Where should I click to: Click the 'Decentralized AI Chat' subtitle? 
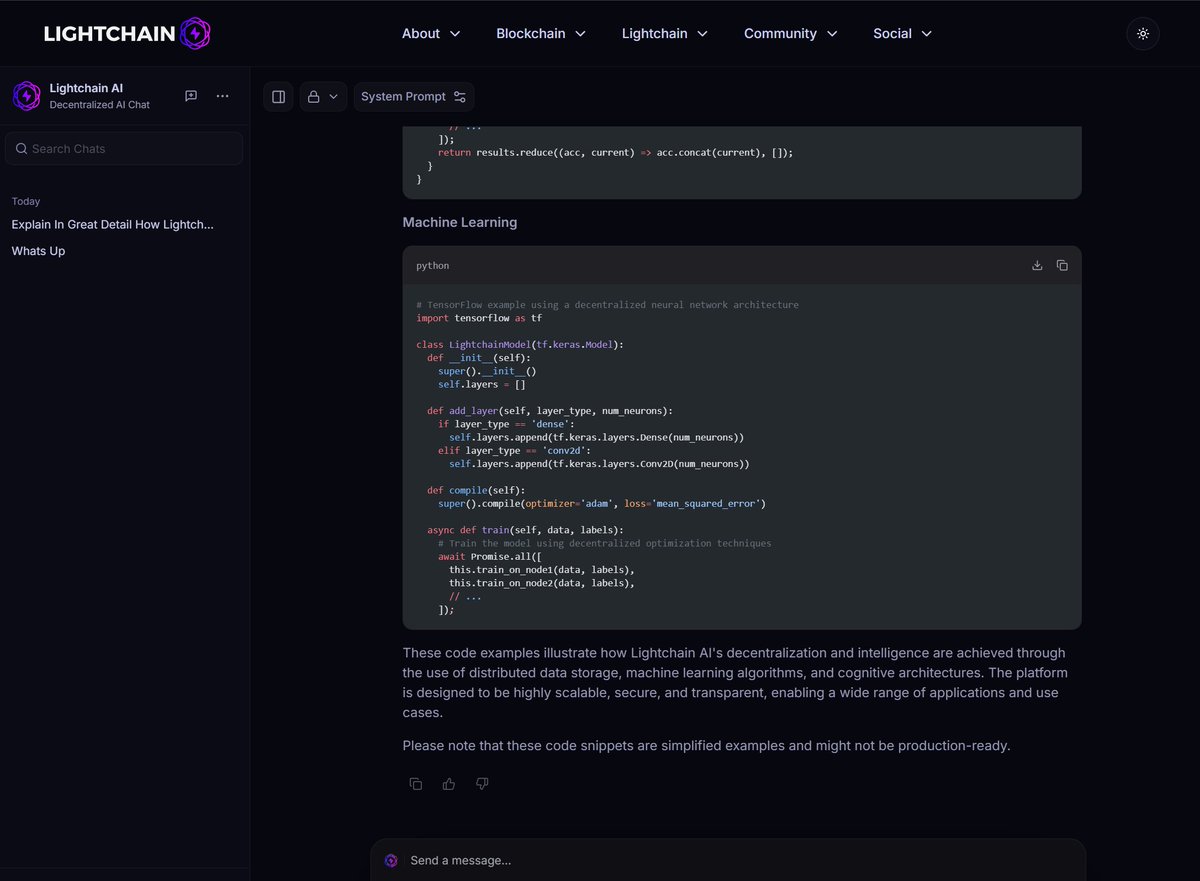click(x=100, y=105)
